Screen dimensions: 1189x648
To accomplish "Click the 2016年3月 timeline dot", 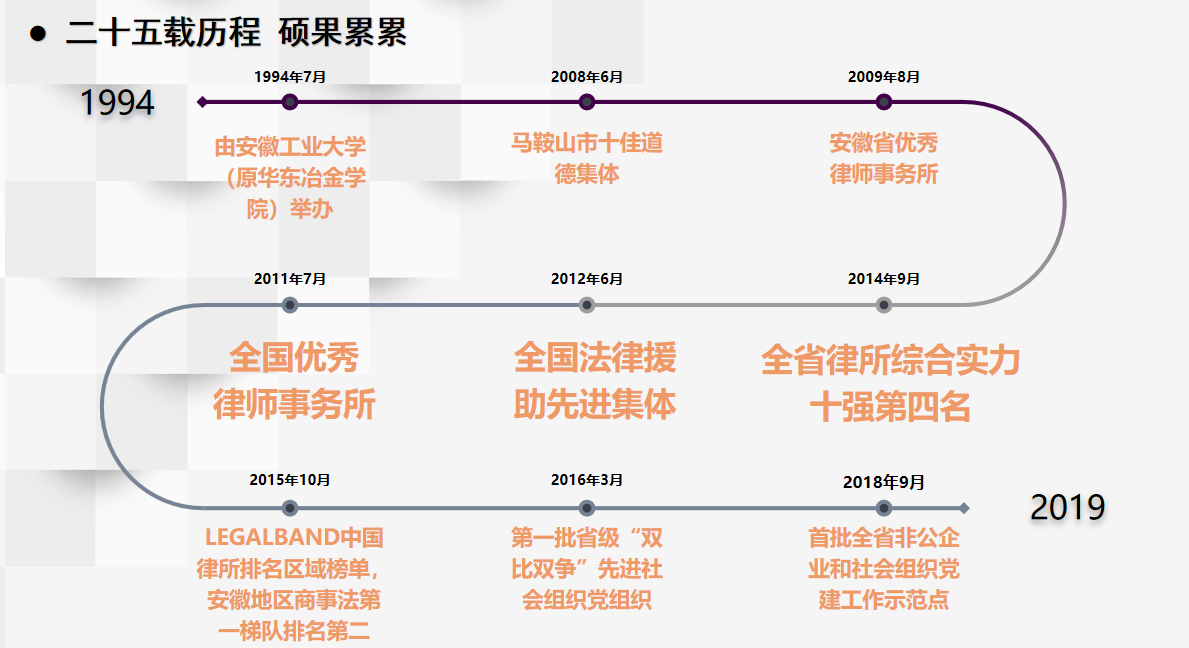I will (x=586, y=508).
